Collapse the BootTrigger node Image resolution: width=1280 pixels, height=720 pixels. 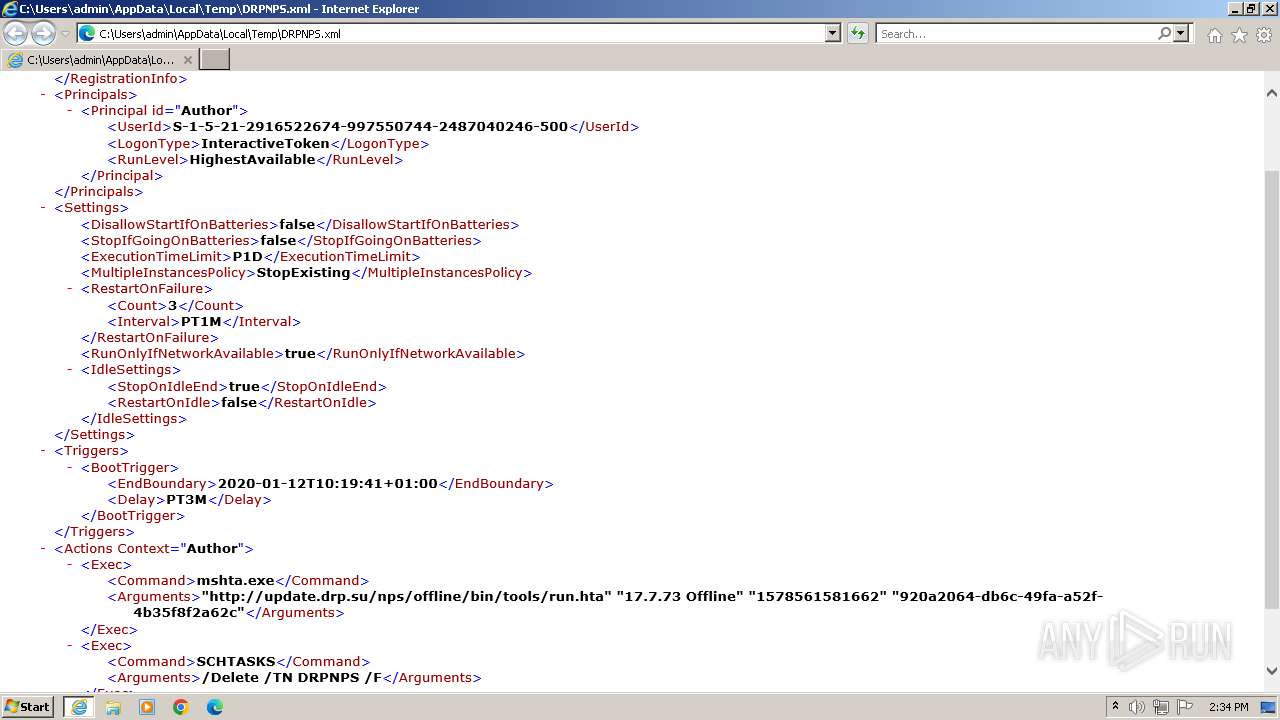point(70,467)
